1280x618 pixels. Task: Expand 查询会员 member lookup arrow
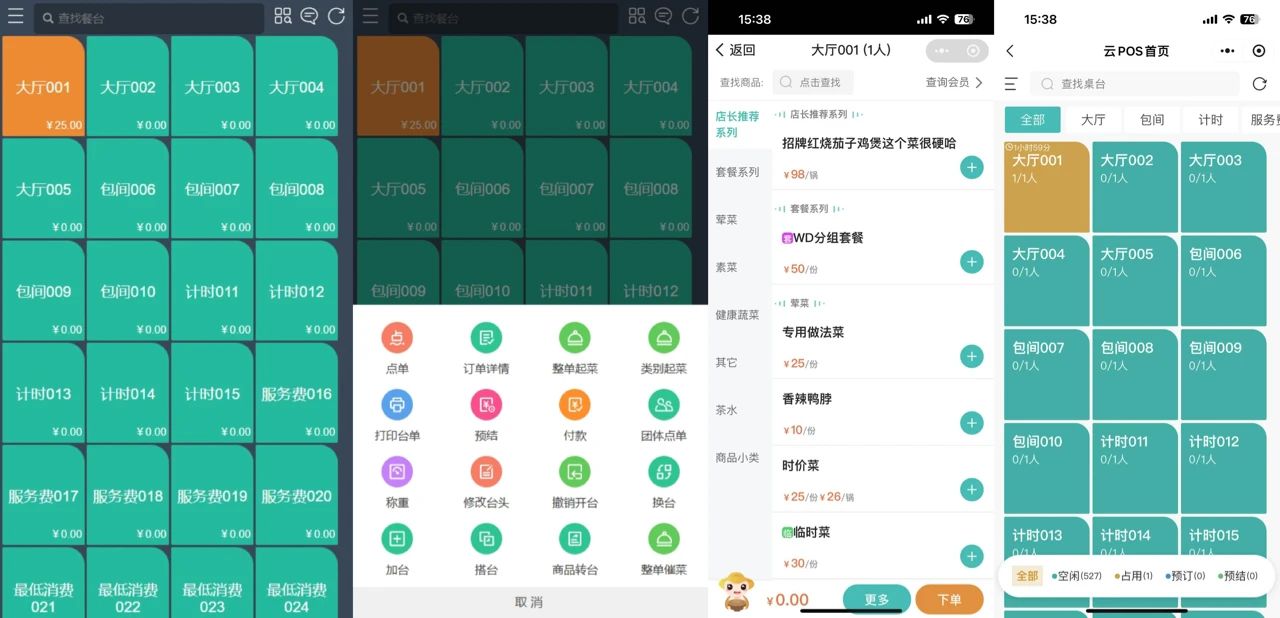pos(979,83)
